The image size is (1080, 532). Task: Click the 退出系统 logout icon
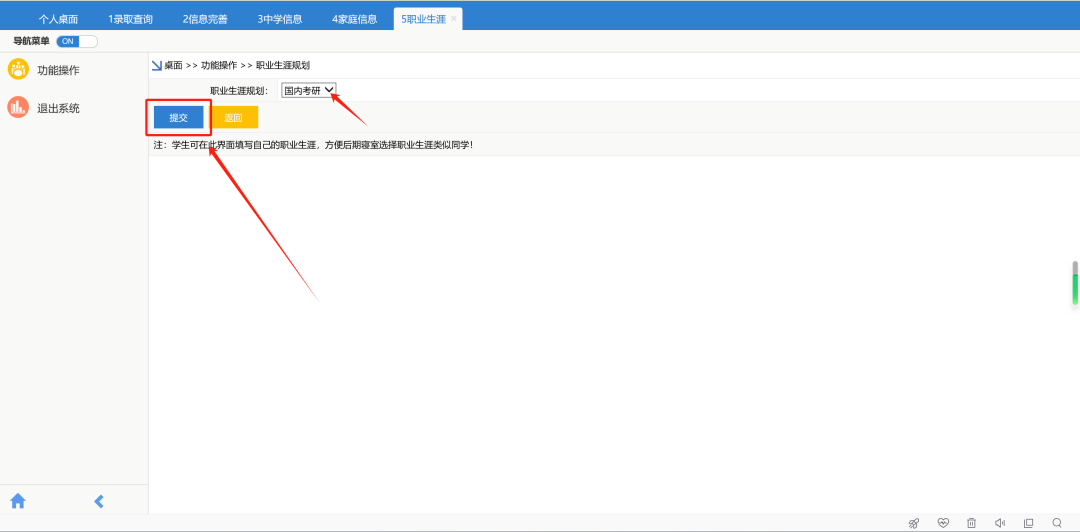pyautogui.click(x=18, y=107)
